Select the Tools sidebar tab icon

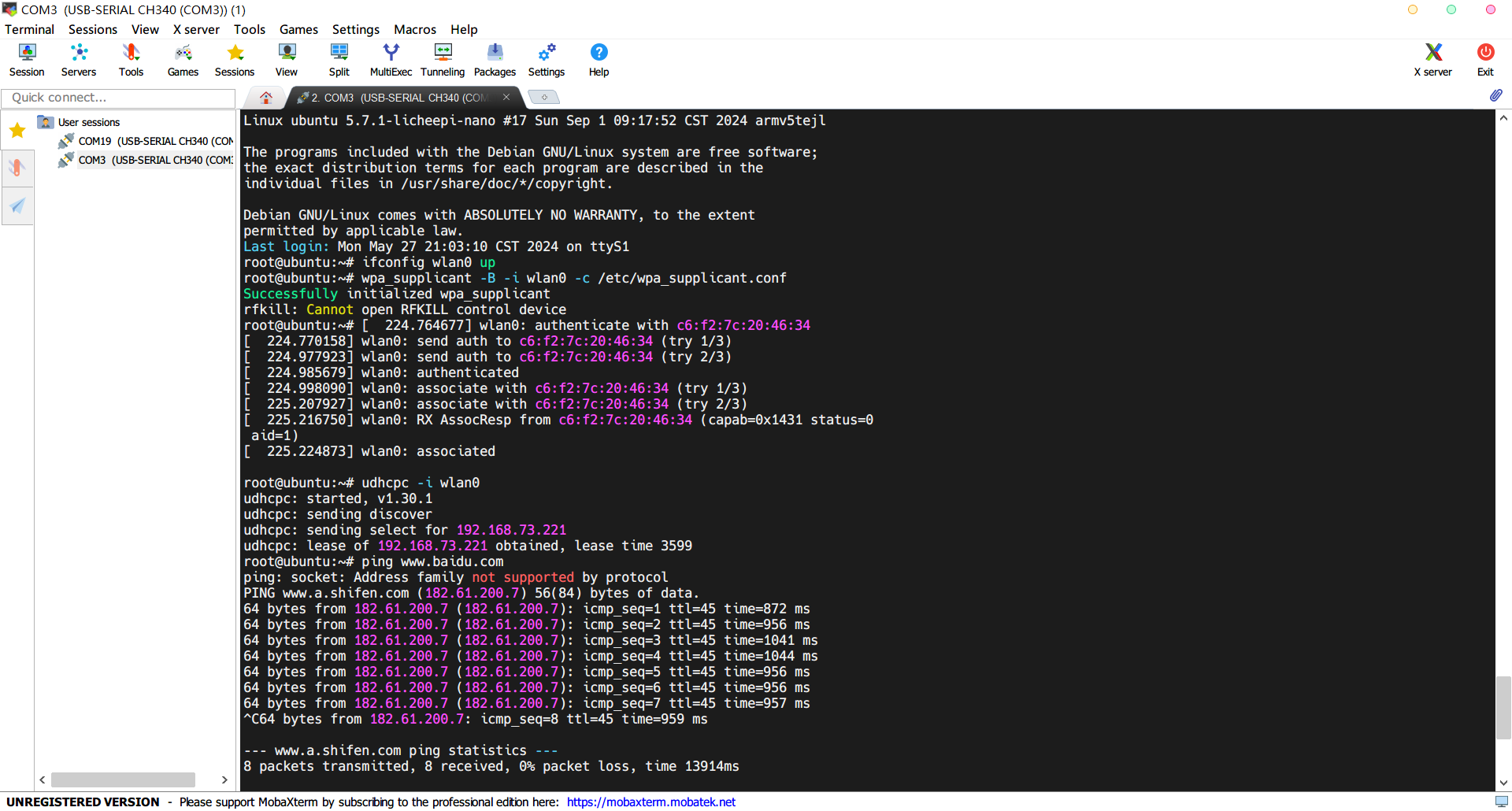point(17,168)
